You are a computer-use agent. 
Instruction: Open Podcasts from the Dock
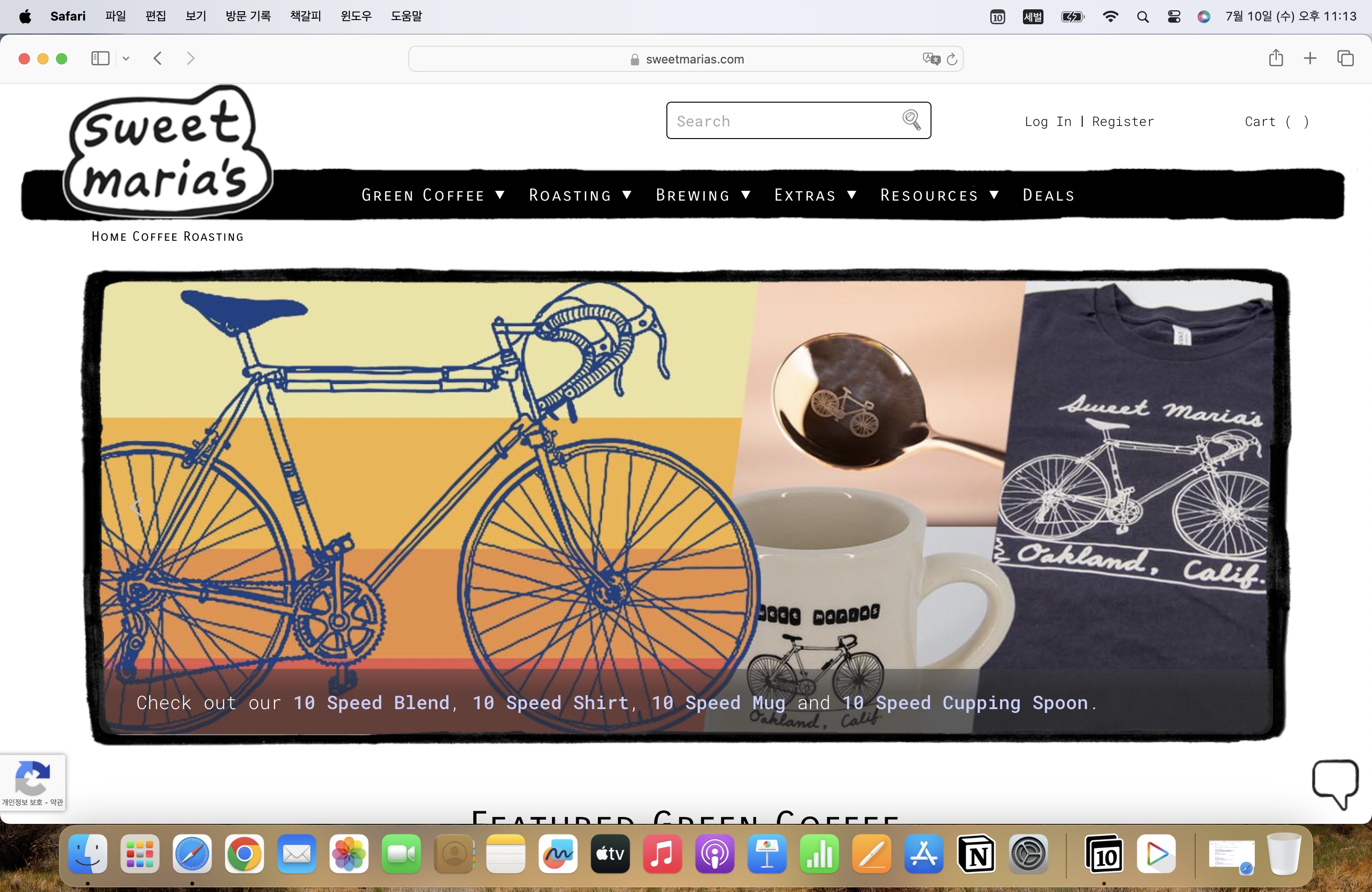715,853
